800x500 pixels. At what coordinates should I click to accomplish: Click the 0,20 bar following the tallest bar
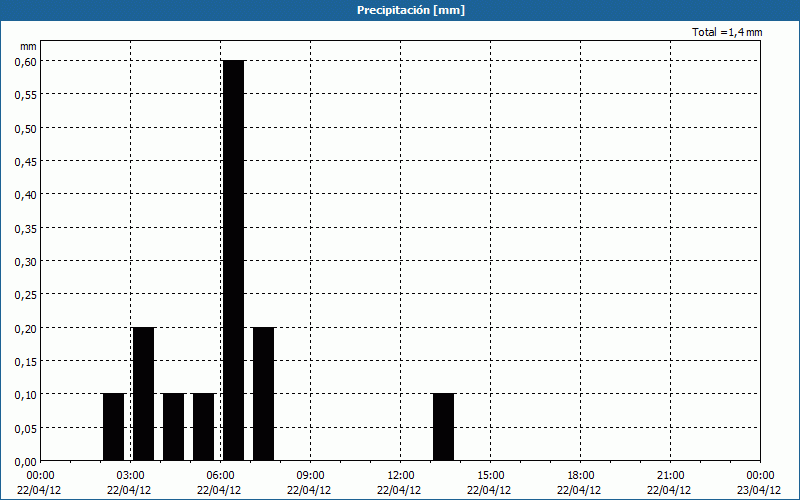point(263,394)
